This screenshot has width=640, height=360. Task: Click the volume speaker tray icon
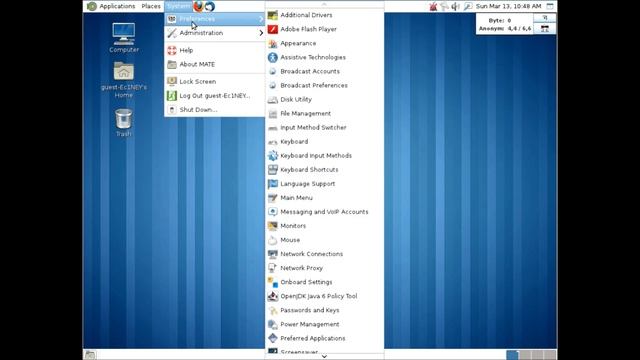tap(456, 6)
